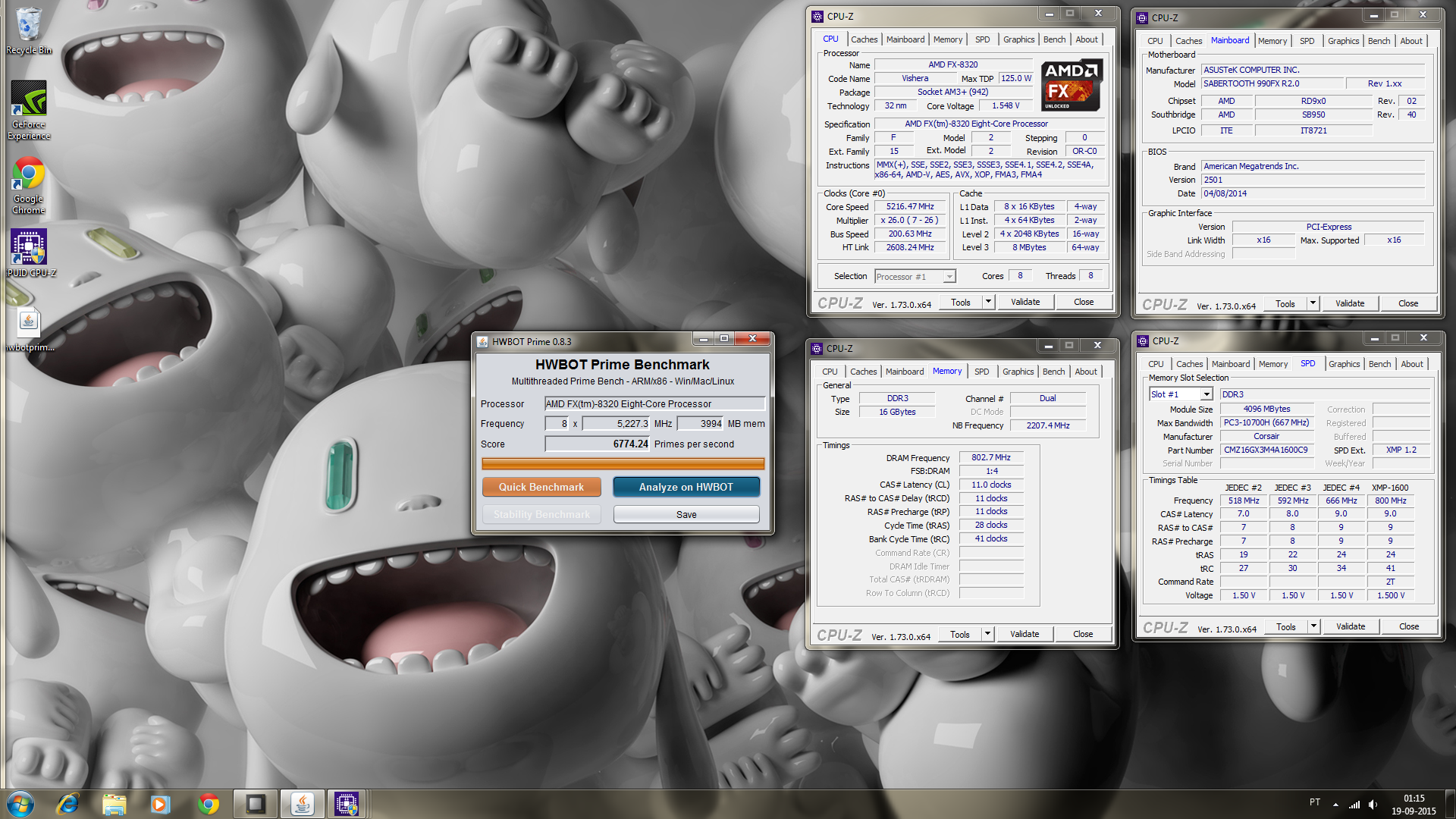Click the Windows Start orb
Image resolution: width=1456 pixels, height=819 pixels.
pos(20,804)
